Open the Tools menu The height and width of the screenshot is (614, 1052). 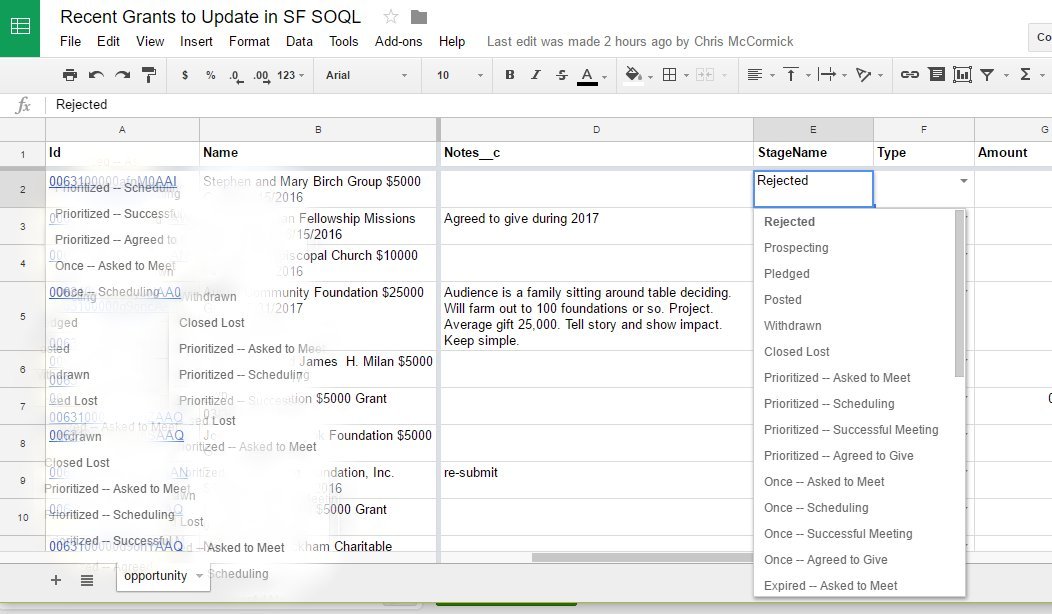pyautogui.click(x=344, y=42)
